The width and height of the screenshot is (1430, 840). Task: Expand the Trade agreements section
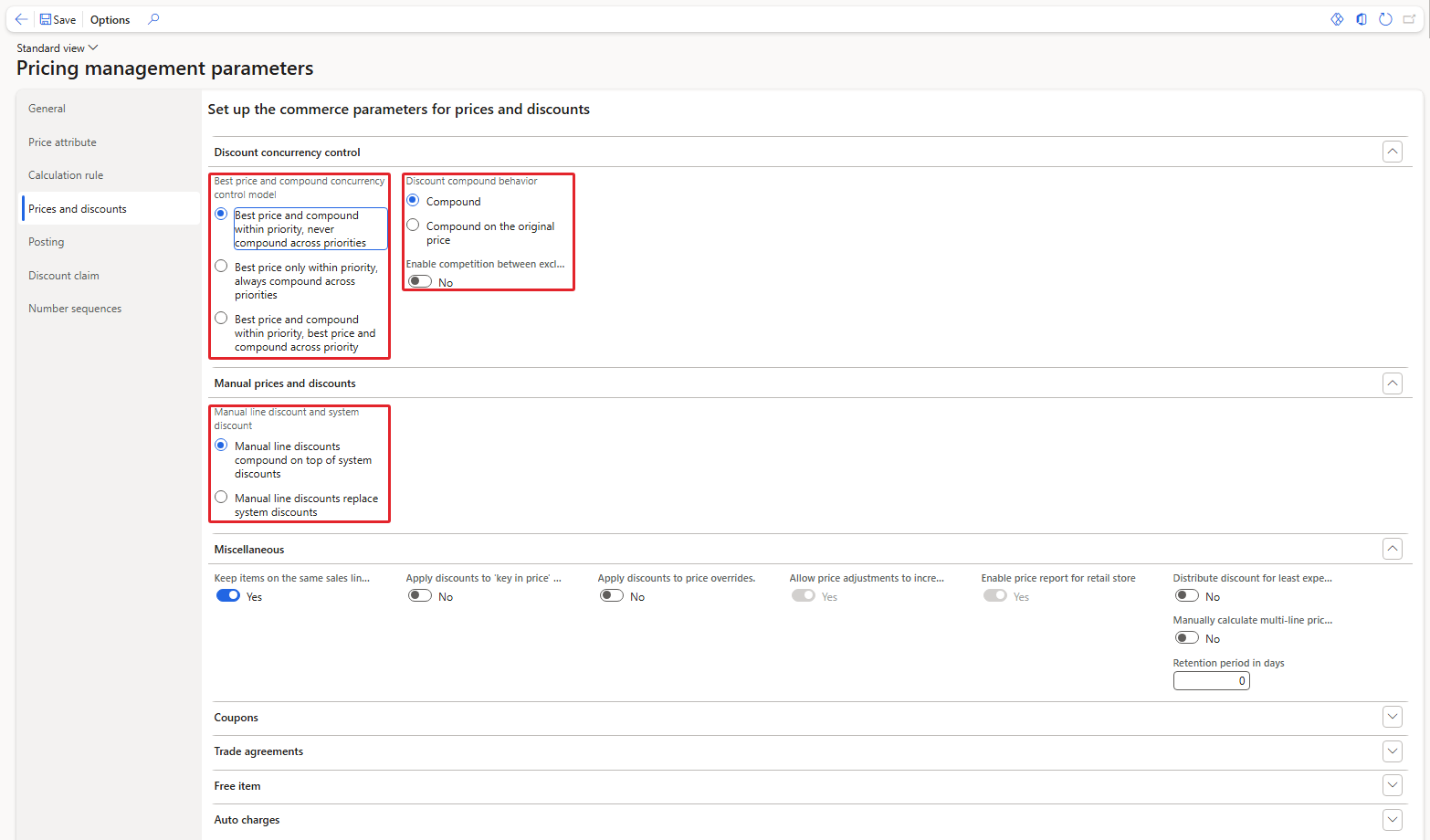pyautogui.click(x=1392, y=751)
